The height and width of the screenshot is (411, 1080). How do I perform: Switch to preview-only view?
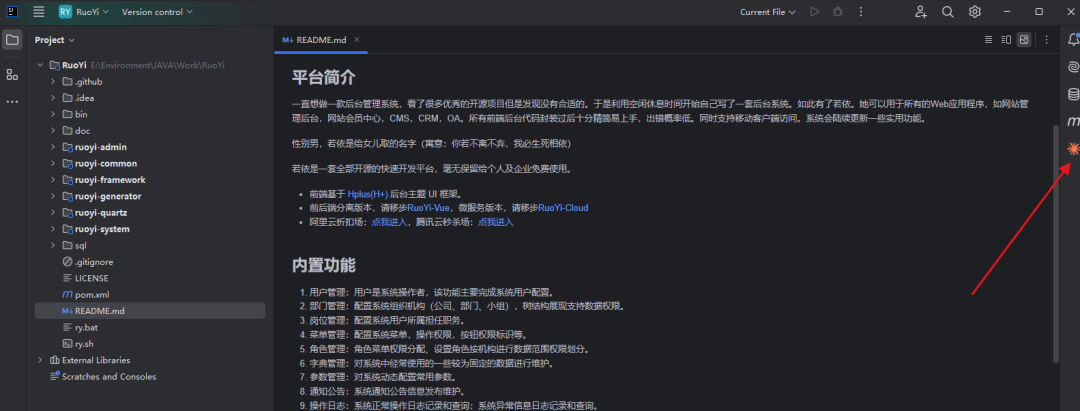1024,40
